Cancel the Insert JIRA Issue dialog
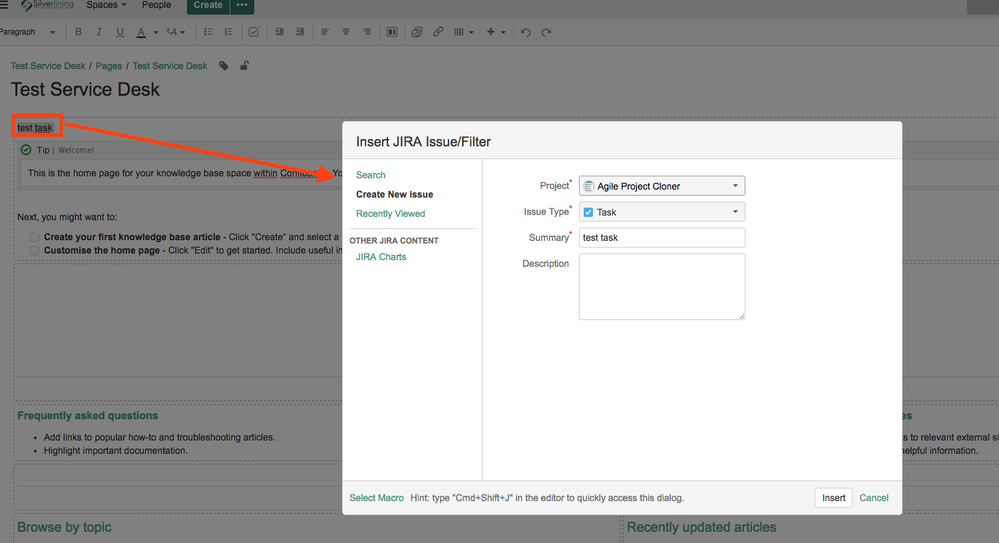The image size is (999, 543). 873,498
